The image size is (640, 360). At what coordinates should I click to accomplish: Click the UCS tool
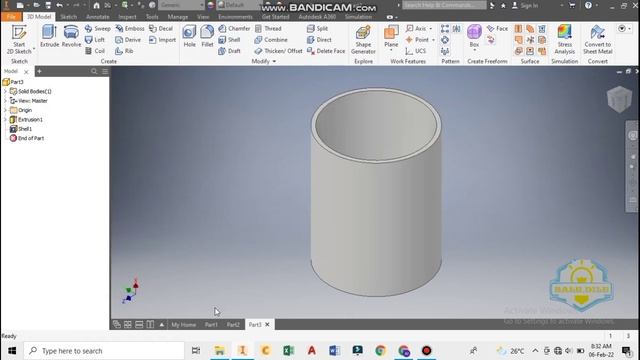416,51
